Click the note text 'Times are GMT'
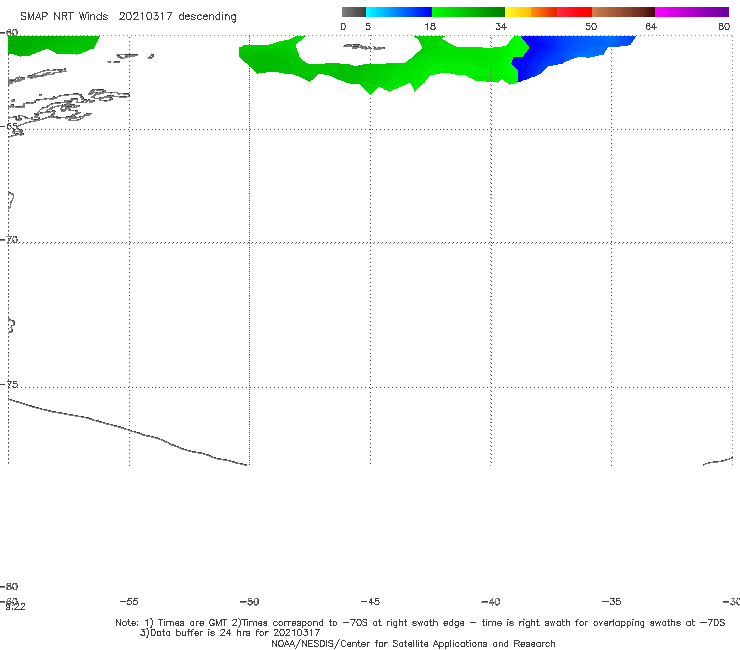Viewport: 740px width, 650px height. point(193,623)
